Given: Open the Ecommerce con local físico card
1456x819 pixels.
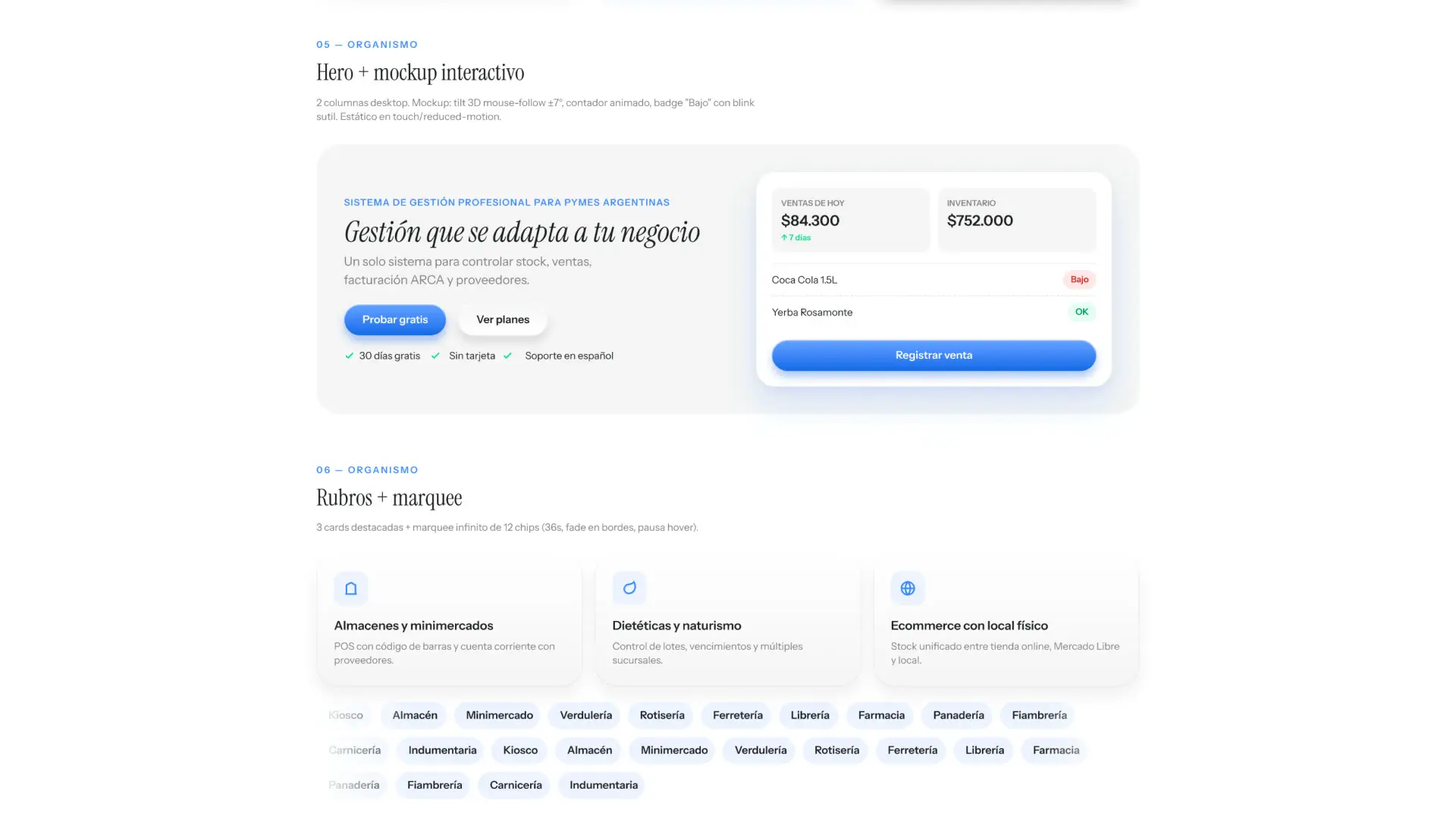Looking at the screenshot, I should pos(1006,620).
